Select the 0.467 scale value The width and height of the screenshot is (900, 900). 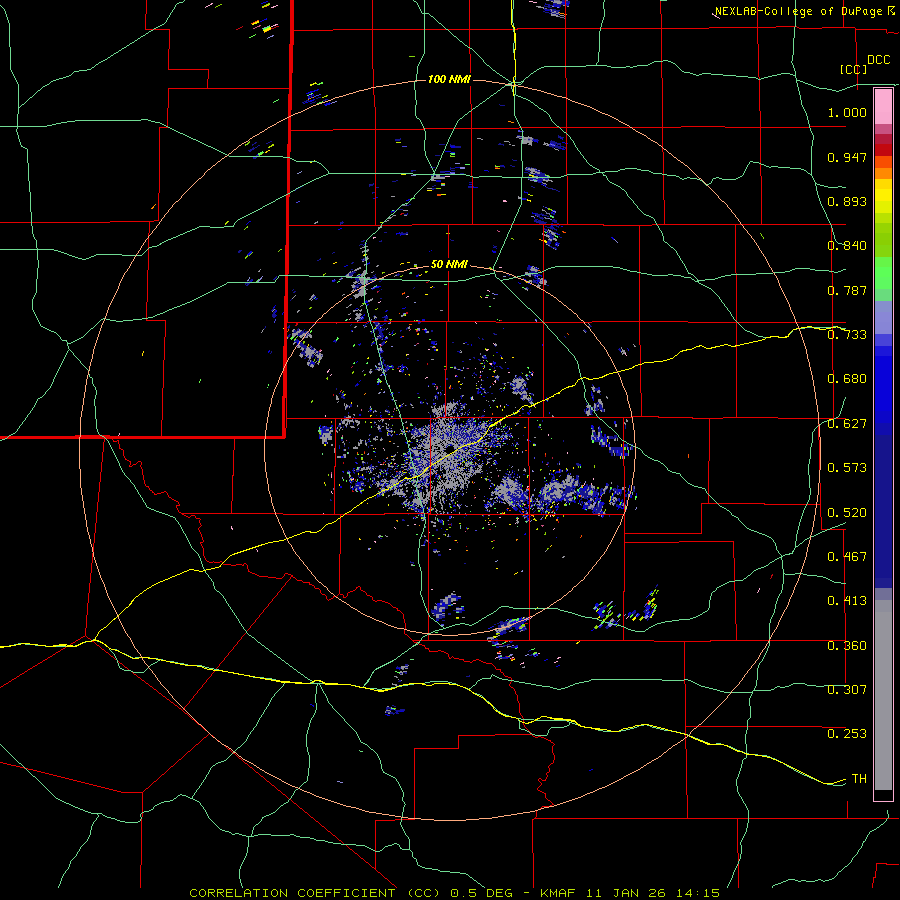pyautogui.click(x=847, y=557)
